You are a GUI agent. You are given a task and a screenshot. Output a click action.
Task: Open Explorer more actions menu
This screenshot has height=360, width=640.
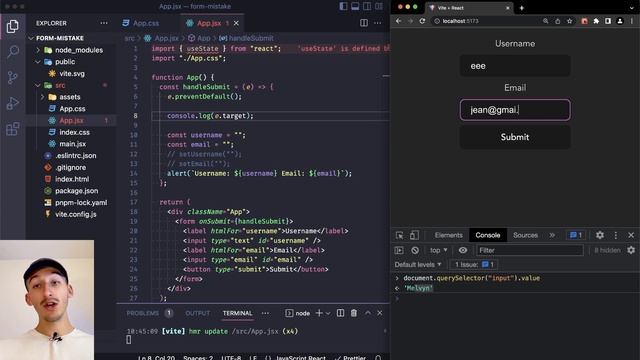(104, 23)
